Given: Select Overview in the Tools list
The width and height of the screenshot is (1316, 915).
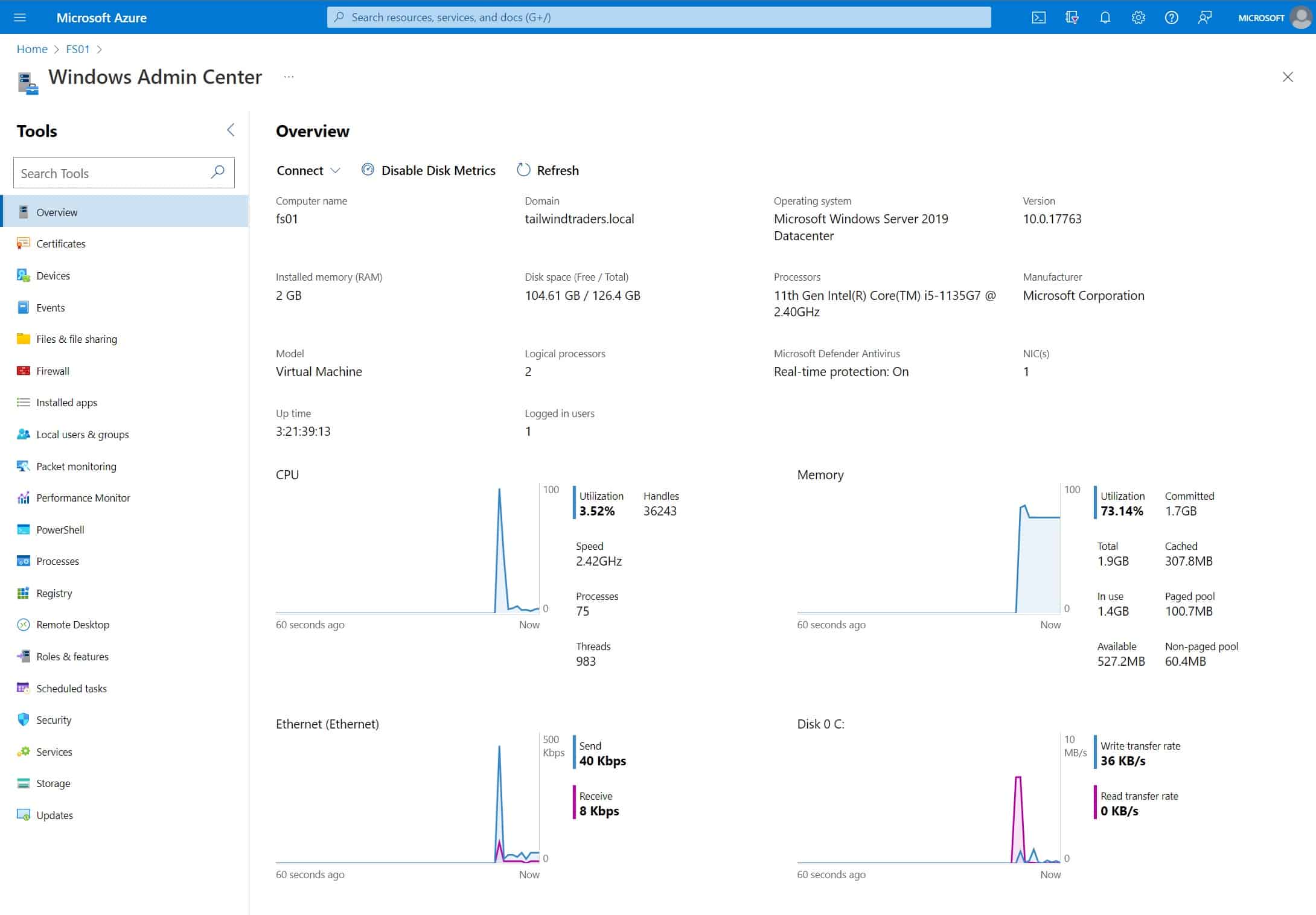Looking at the screenshot, I should (57, 212).
